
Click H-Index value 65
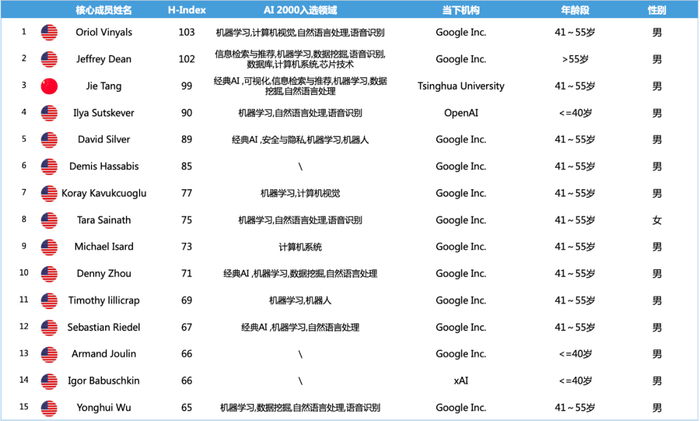click(x=187, y=408)
